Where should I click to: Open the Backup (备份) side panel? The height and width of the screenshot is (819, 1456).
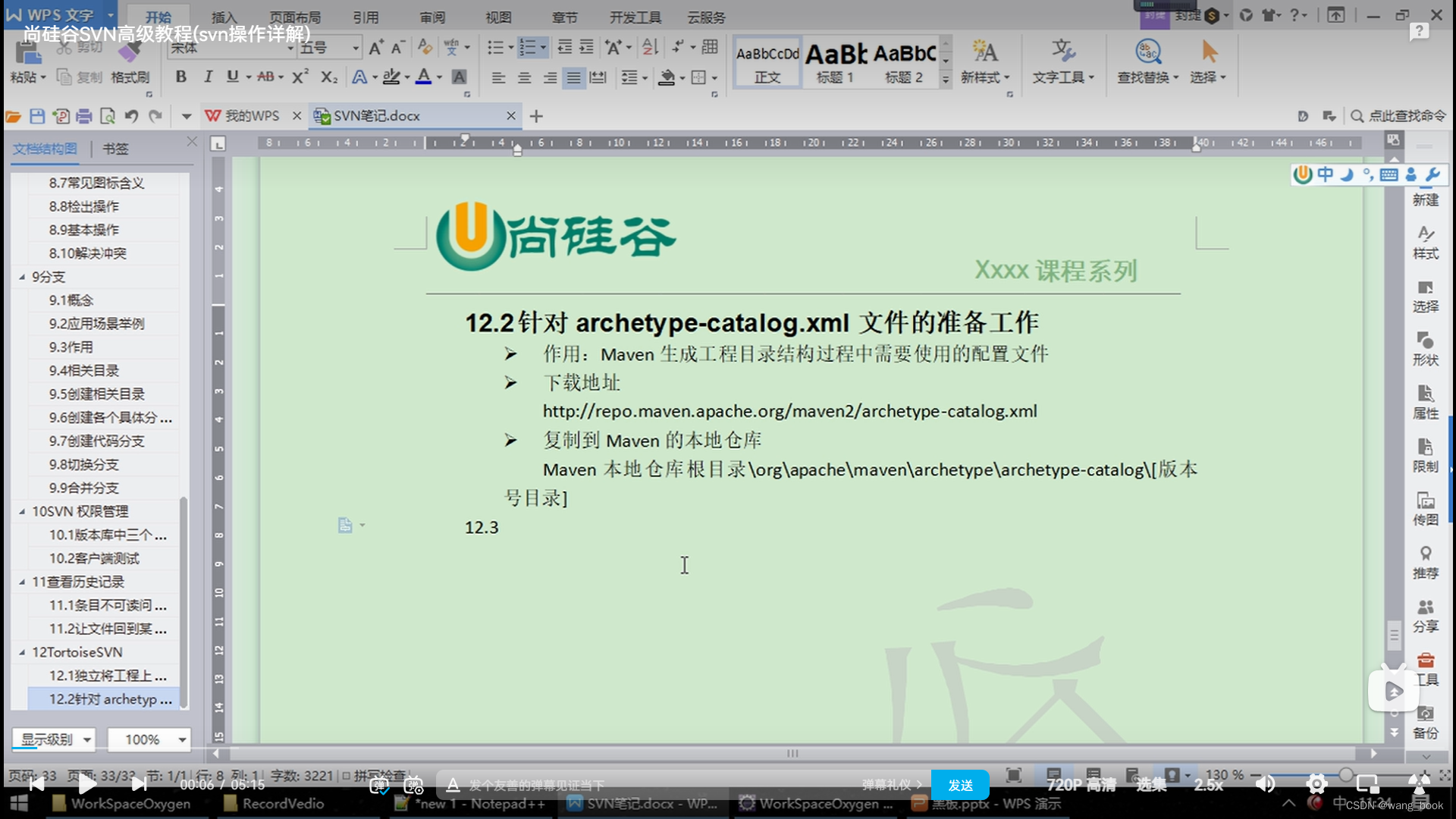(x=1425, y=723)
